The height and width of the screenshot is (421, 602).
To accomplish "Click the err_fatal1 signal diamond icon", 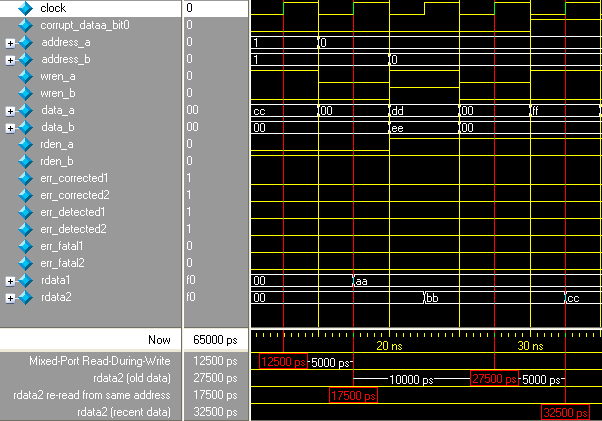I will coord(26,246).
